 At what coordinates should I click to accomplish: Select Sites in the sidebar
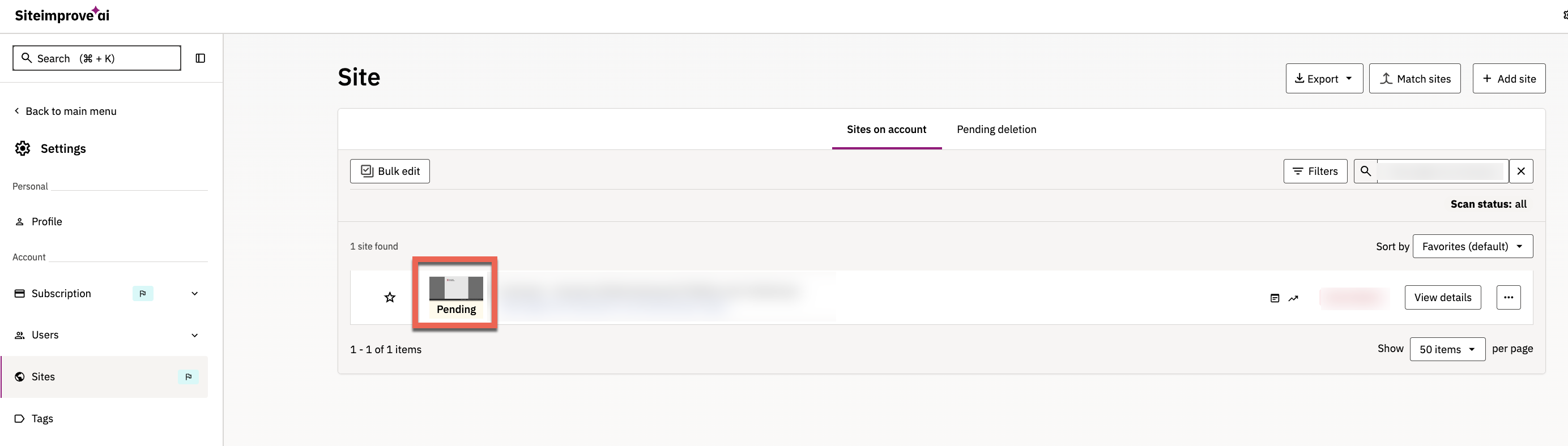(104, 376)
